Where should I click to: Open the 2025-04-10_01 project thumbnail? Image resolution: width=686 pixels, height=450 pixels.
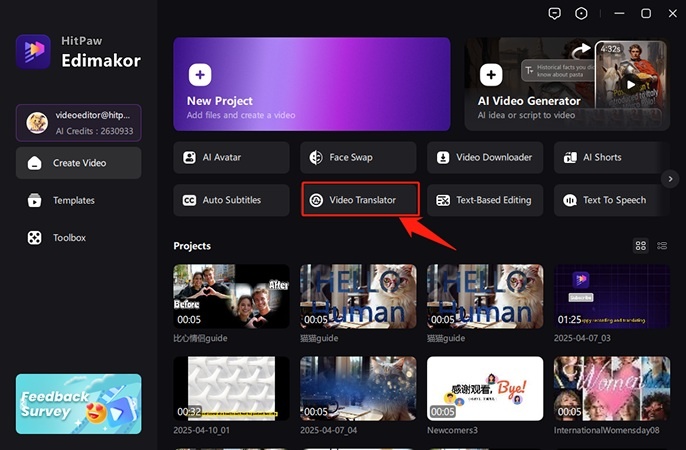[231, 388]
